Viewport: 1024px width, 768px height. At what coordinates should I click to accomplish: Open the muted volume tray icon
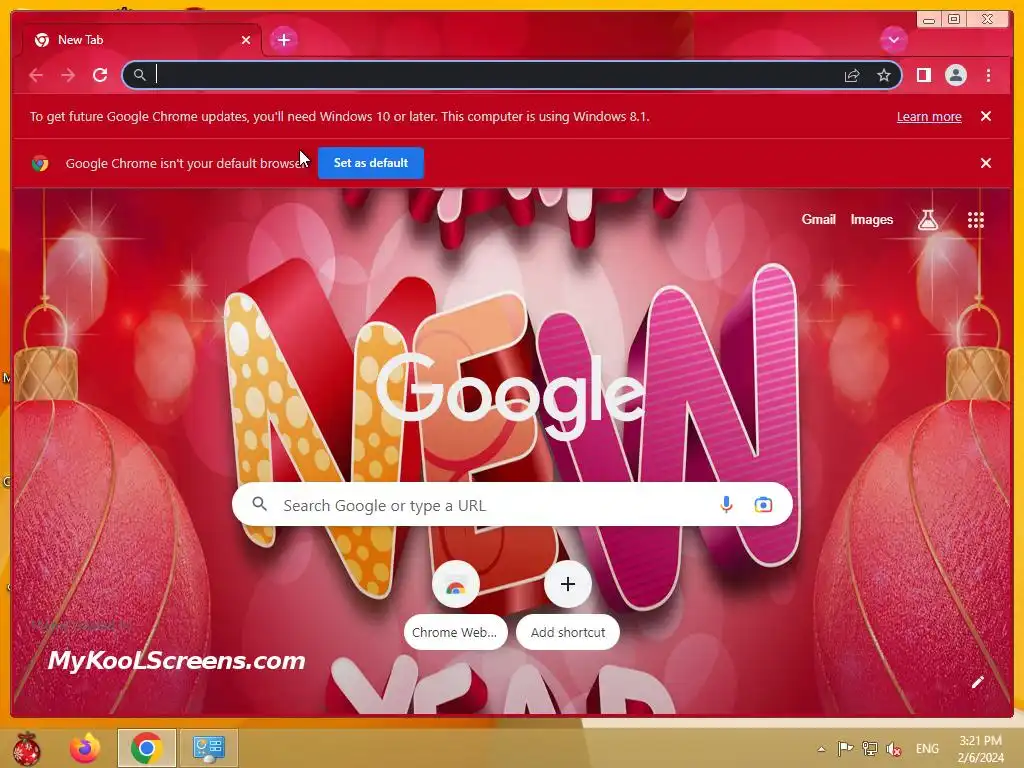(x=893, y=749)
